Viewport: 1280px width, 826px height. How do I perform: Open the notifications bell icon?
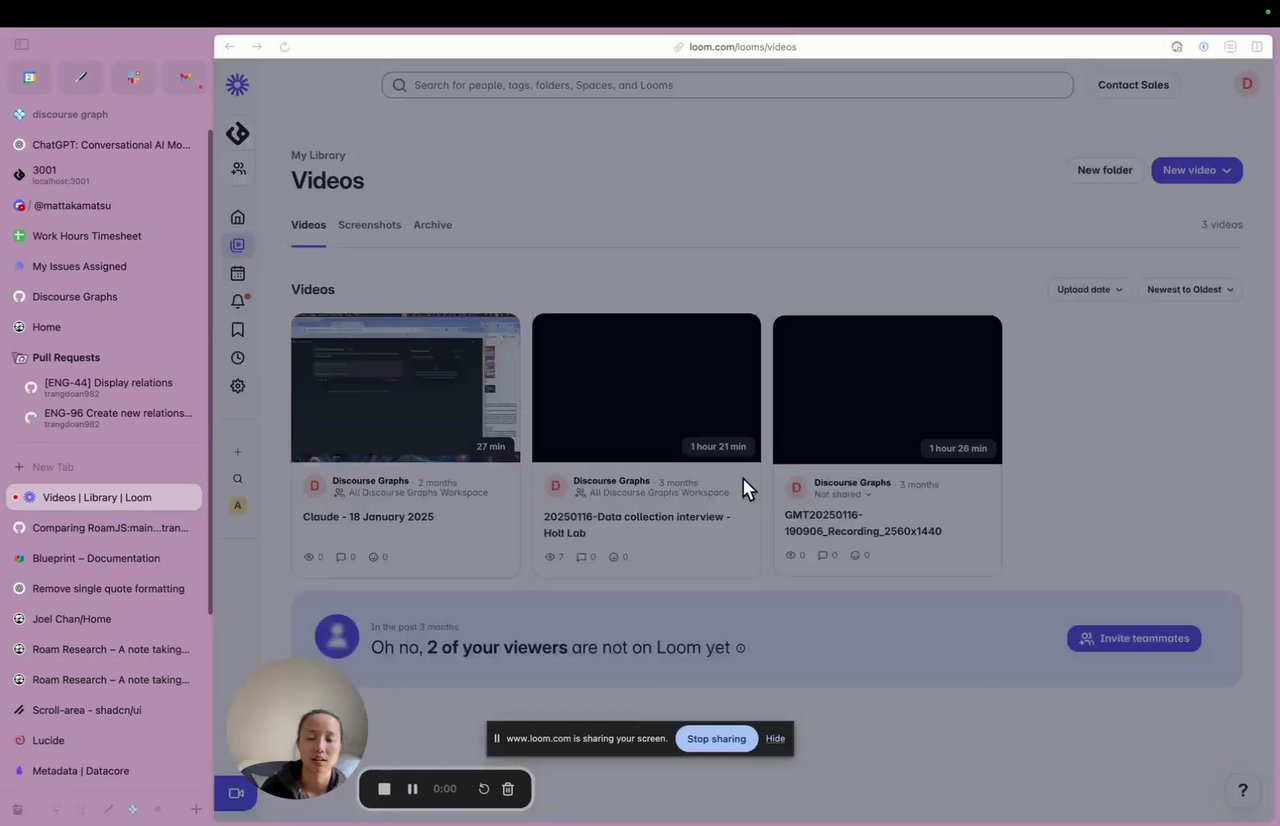[x=238, y=301]
